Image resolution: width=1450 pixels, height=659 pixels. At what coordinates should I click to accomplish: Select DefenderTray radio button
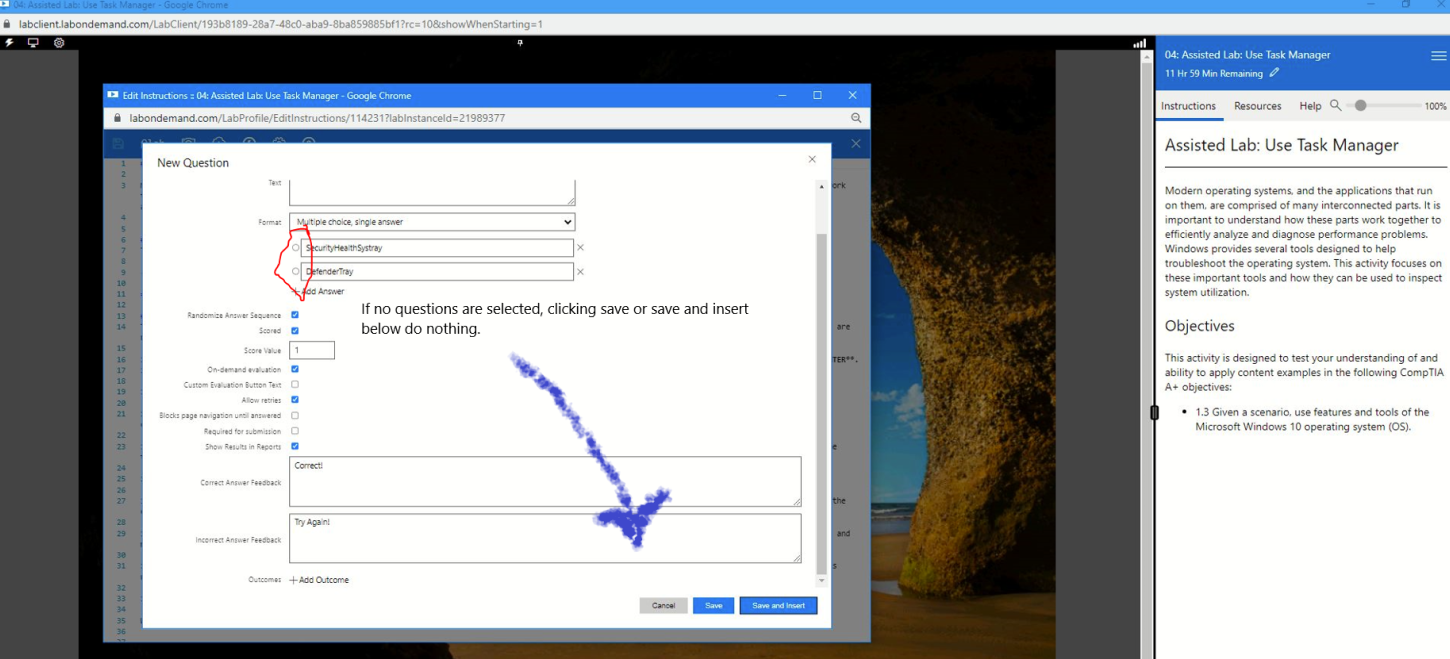pos(295,271)
